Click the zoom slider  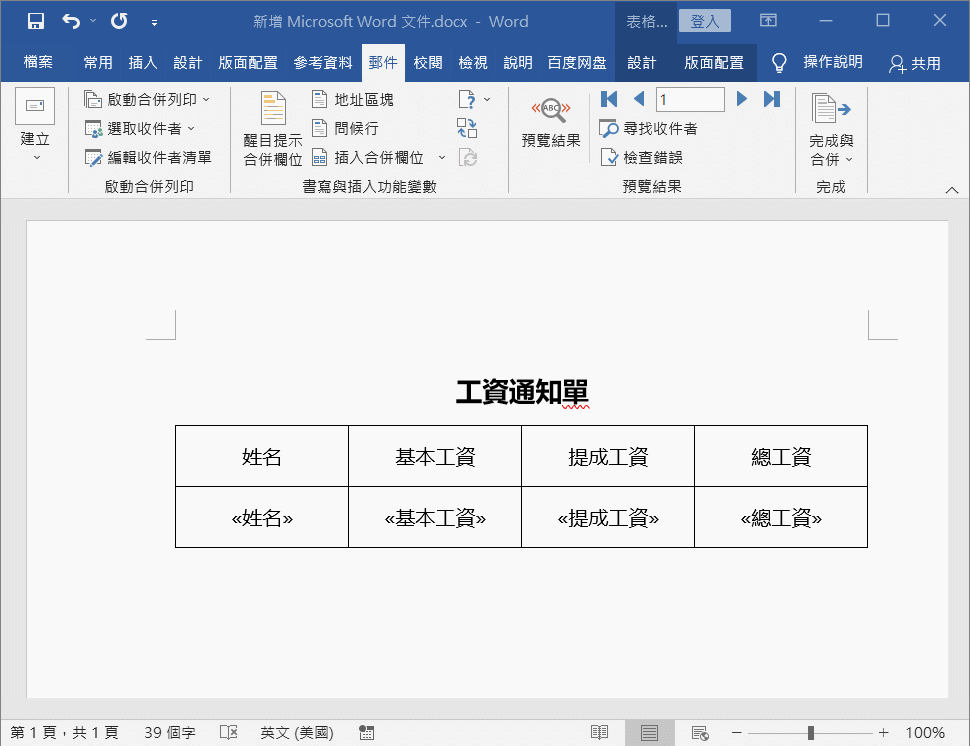(810, 733)
